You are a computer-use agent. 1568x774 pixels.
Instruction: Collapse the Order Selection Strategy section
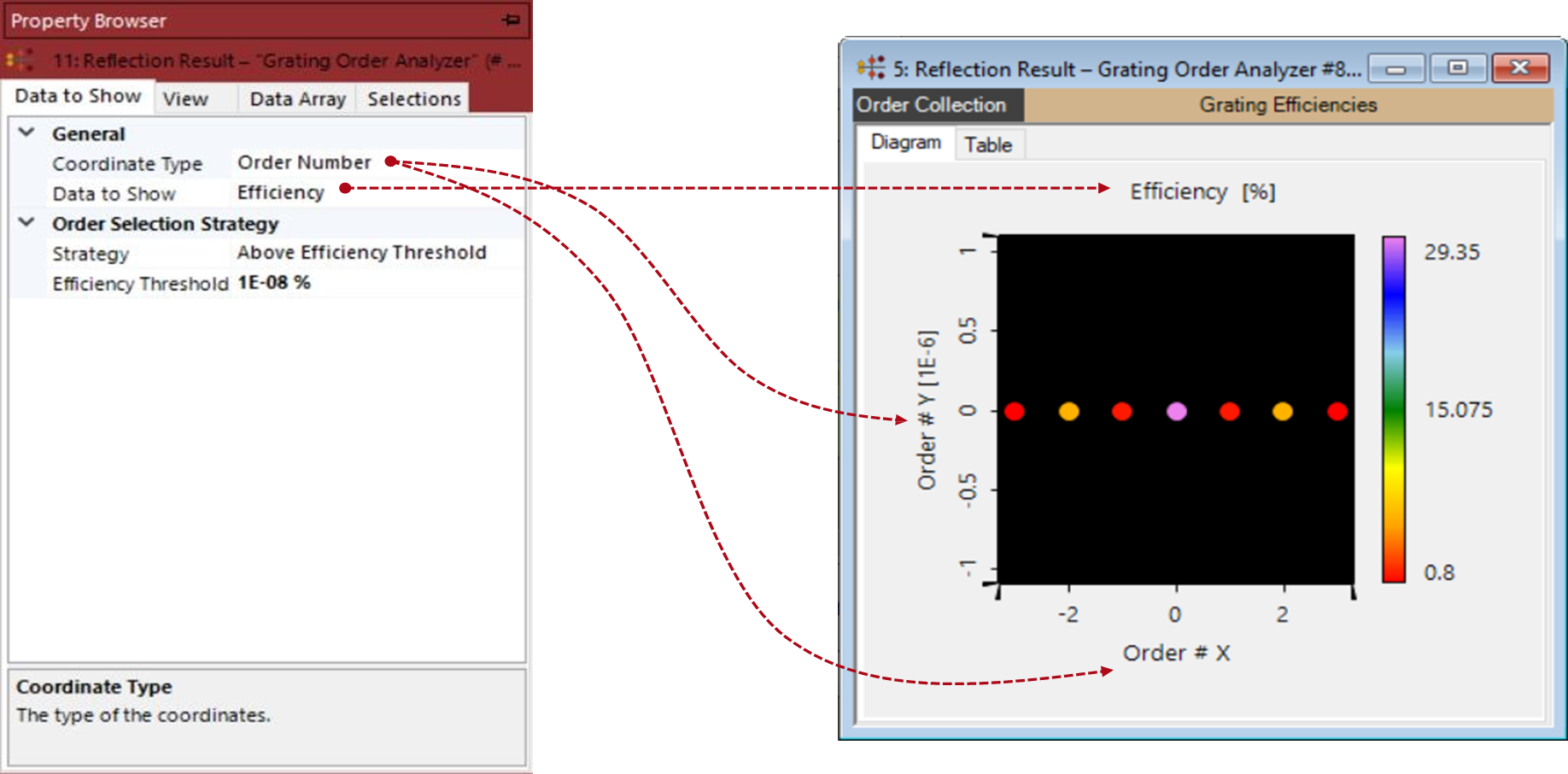[26, 223]
